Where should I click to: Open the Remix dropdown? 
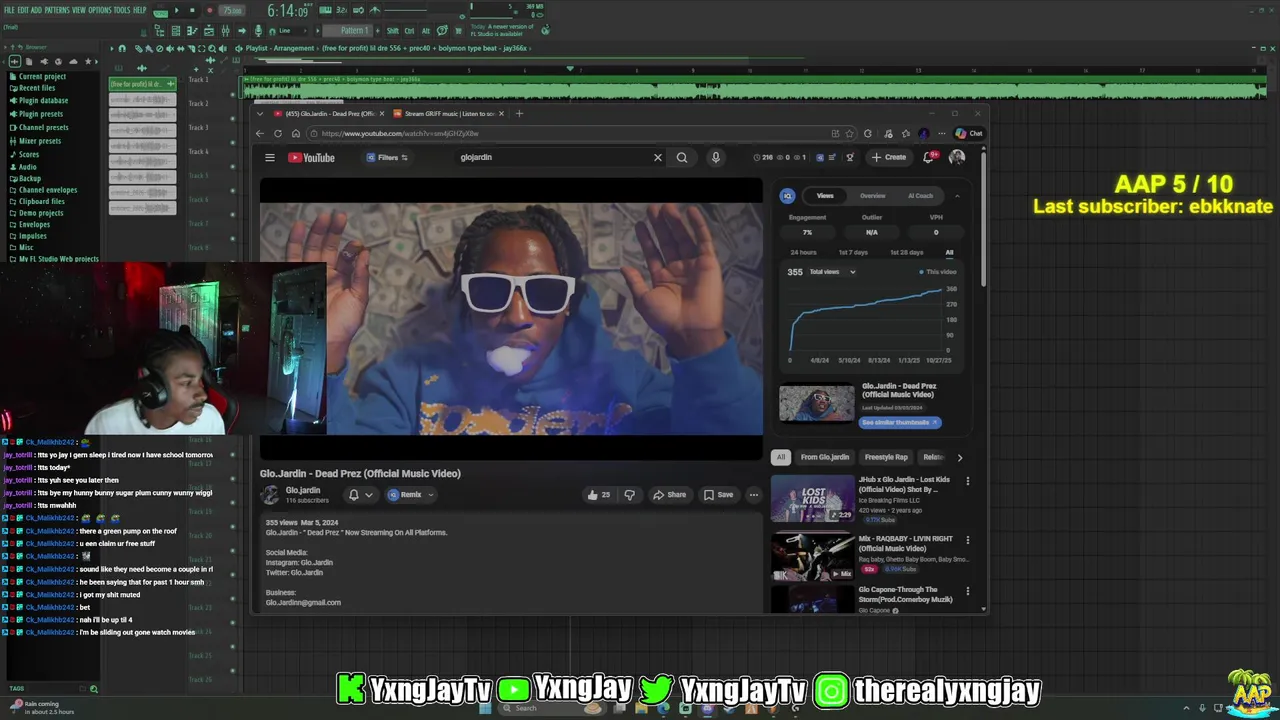point(411,494)
